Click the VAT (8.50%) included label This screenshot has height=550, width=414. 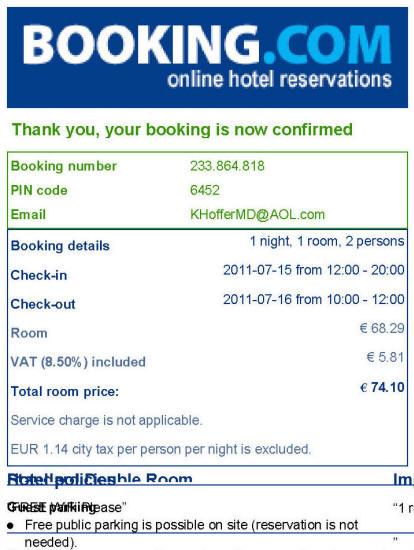(x=78, y=362)
